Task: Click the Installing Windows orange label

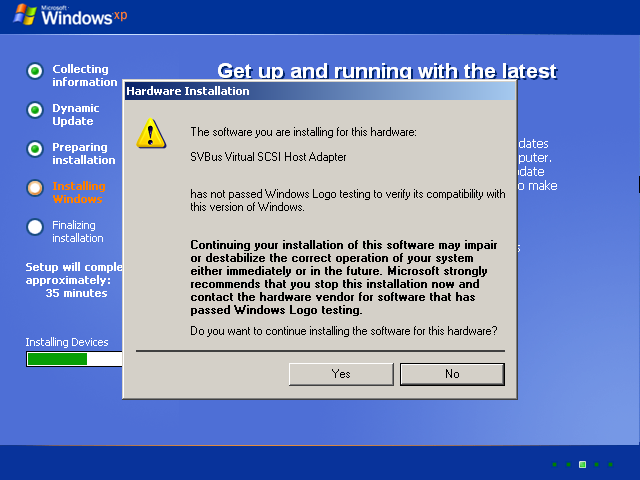Action: click(79, 192)
